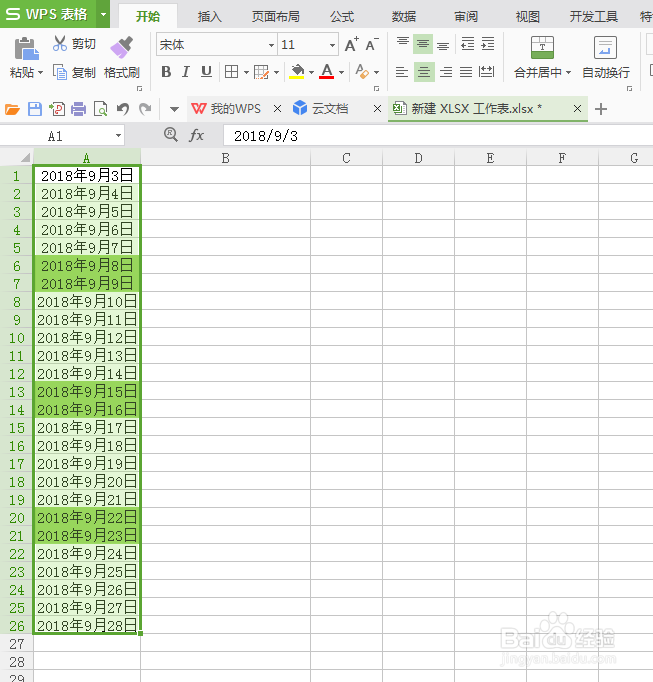
Task: Open file folder icon in quick toolbar
Action: (x=12, y=109)
